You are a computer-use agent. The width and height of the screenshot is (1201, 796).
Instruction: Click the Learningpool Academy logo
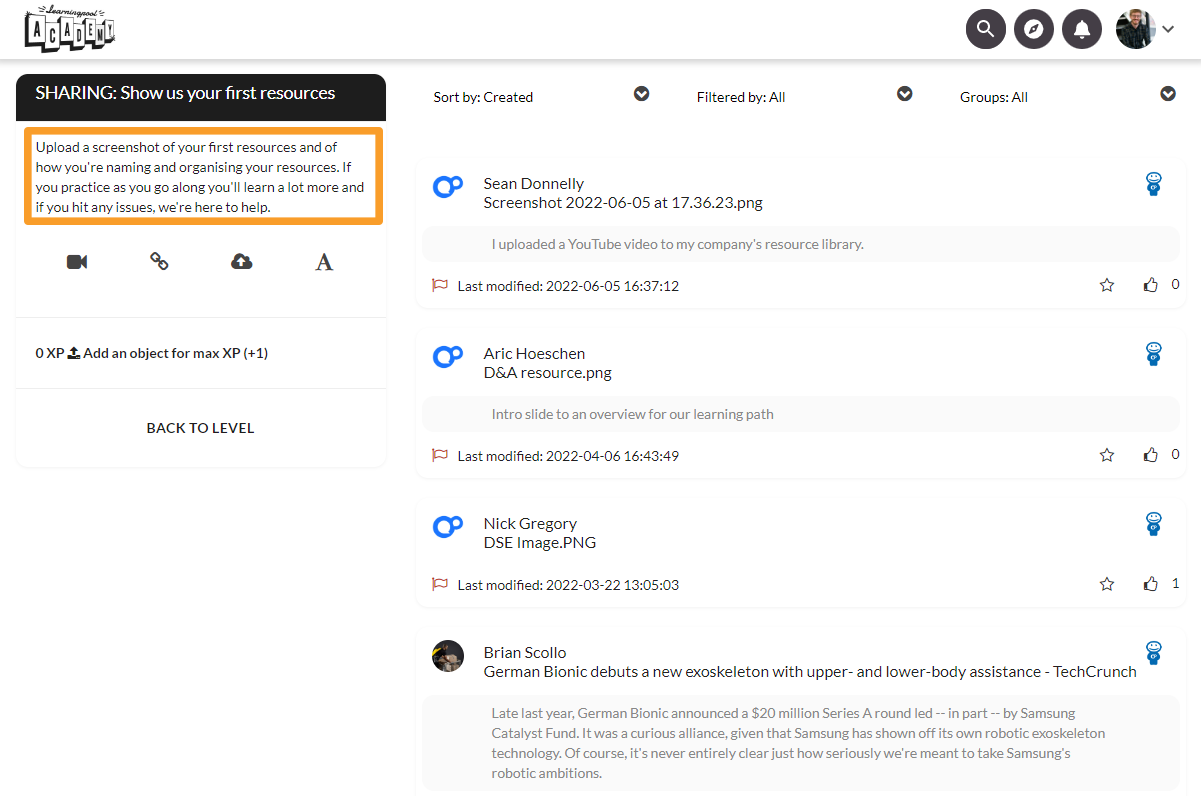[70, 28]
